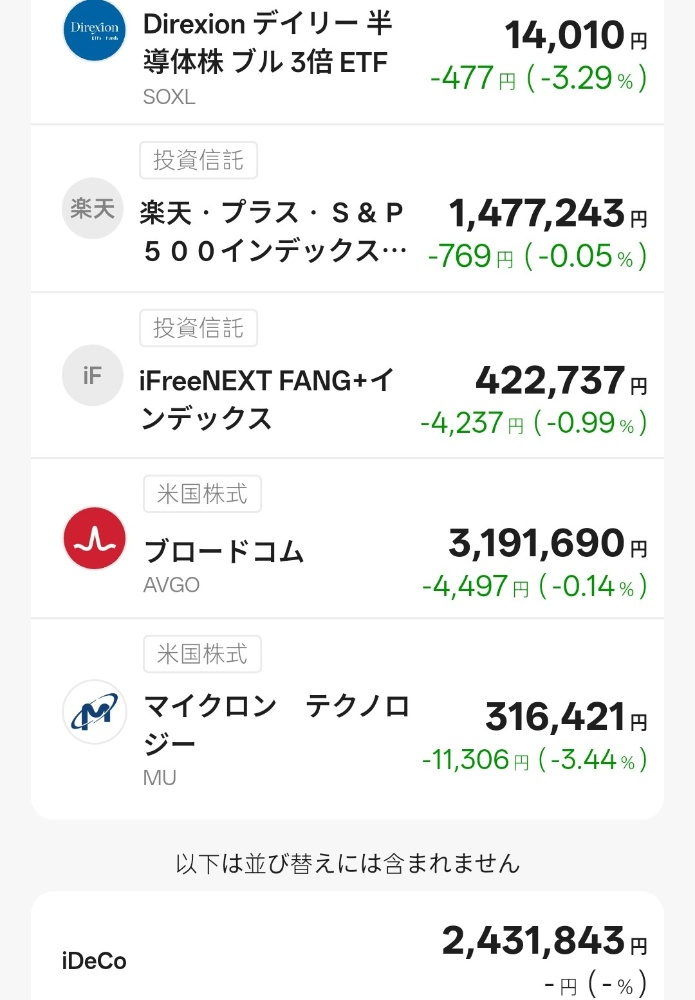Tap the 3,191,690円 Broadcom valuation
Image resolution: width=695 pixels, height=1000 pixels.
point(548,543)
